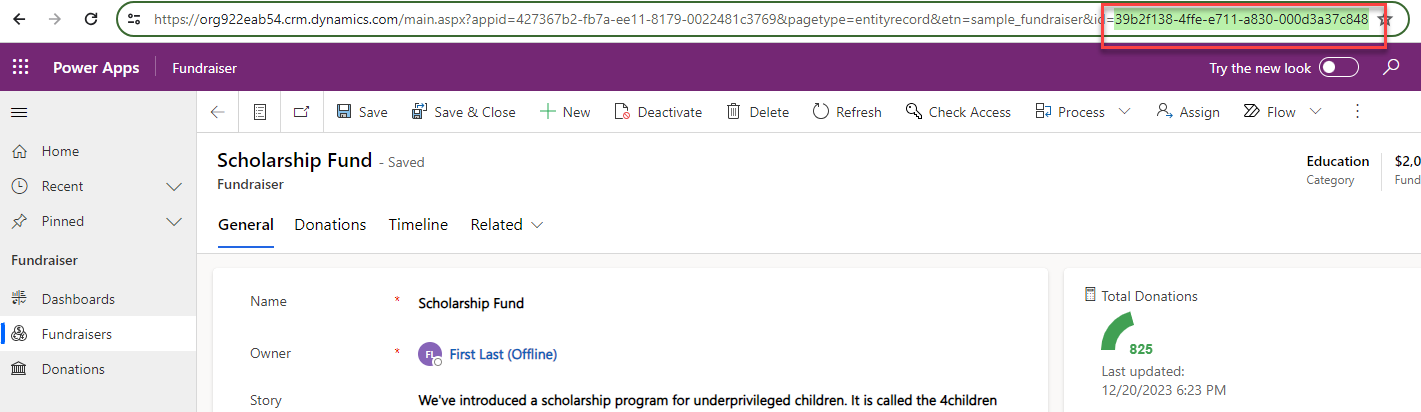Click Save & Close button
The height and width of the screenshot is (412, 1421).
(464, 112)
